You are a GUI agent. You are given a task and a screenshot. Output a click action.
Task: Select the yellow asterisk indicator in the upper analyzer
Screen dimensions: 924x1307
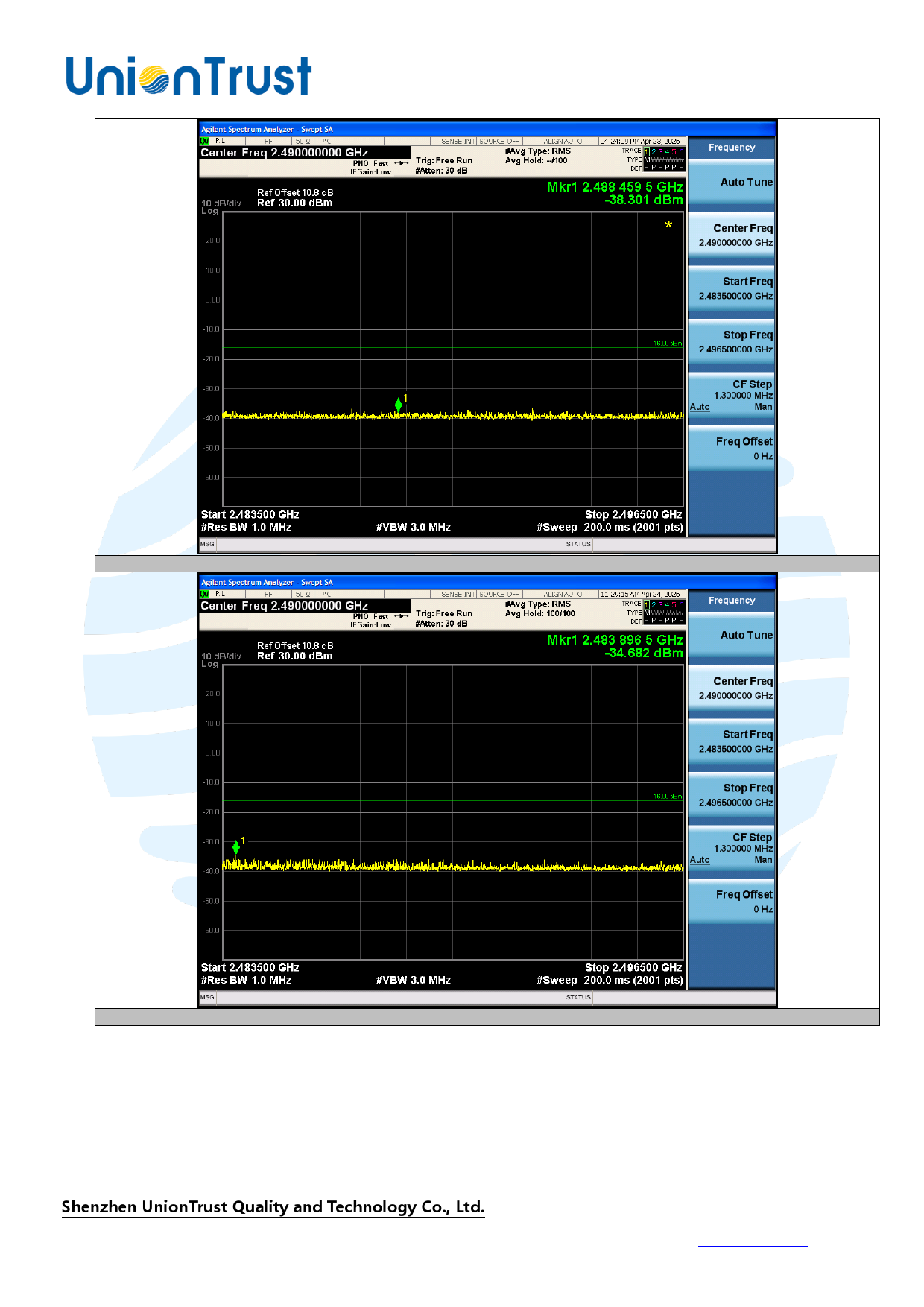tap(668, 225)
